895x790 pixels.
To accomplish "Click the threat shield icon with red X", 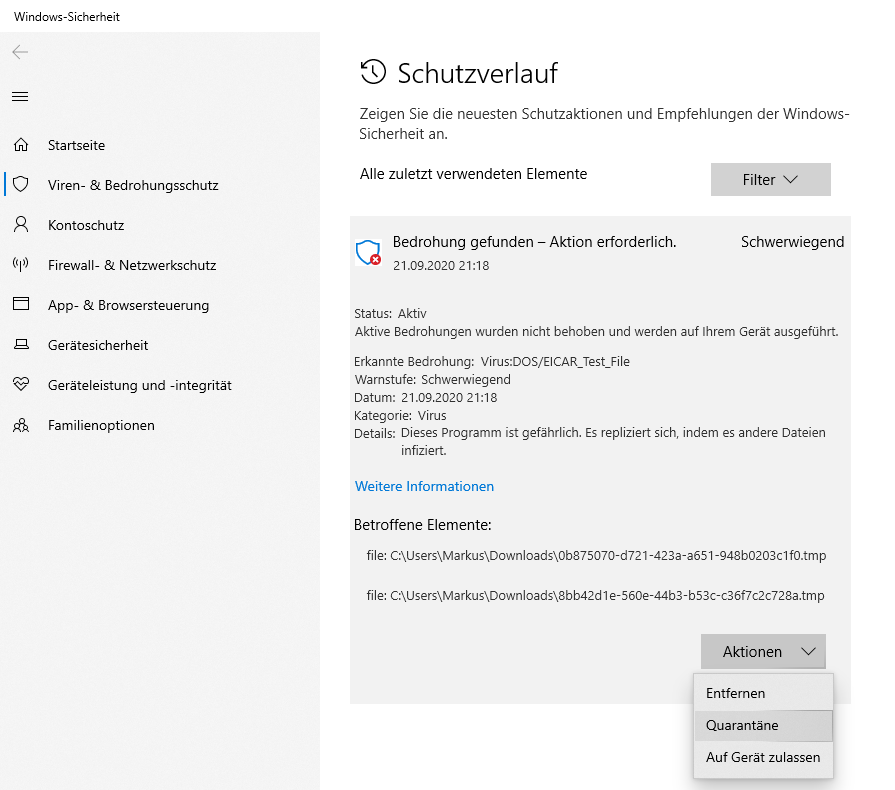I will click(368, 252).
